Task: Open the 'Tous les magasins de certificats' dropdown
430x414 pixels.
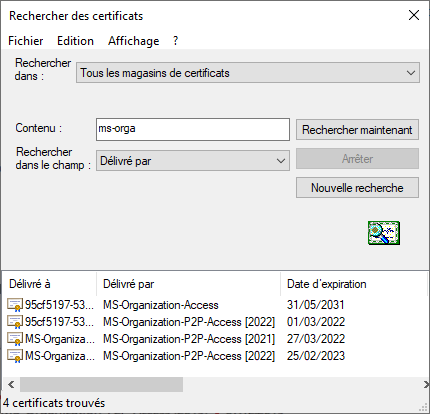Action: [248, 73]
